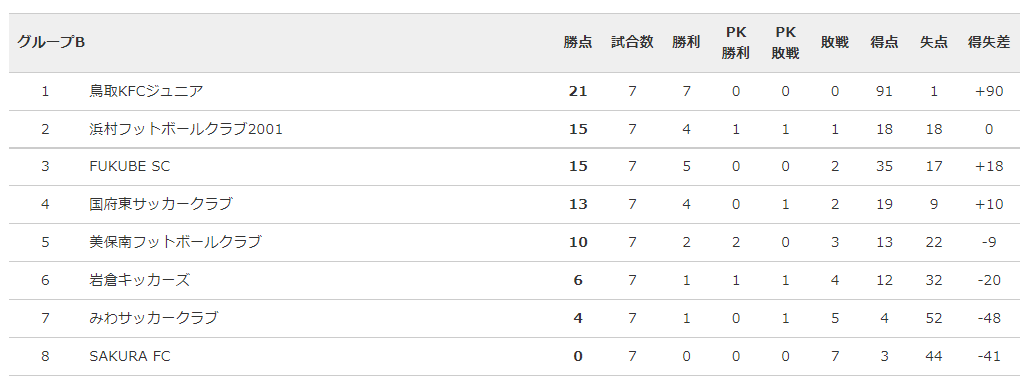
Task: Click the PK勝利 column header
Action: tap(735, 43)
